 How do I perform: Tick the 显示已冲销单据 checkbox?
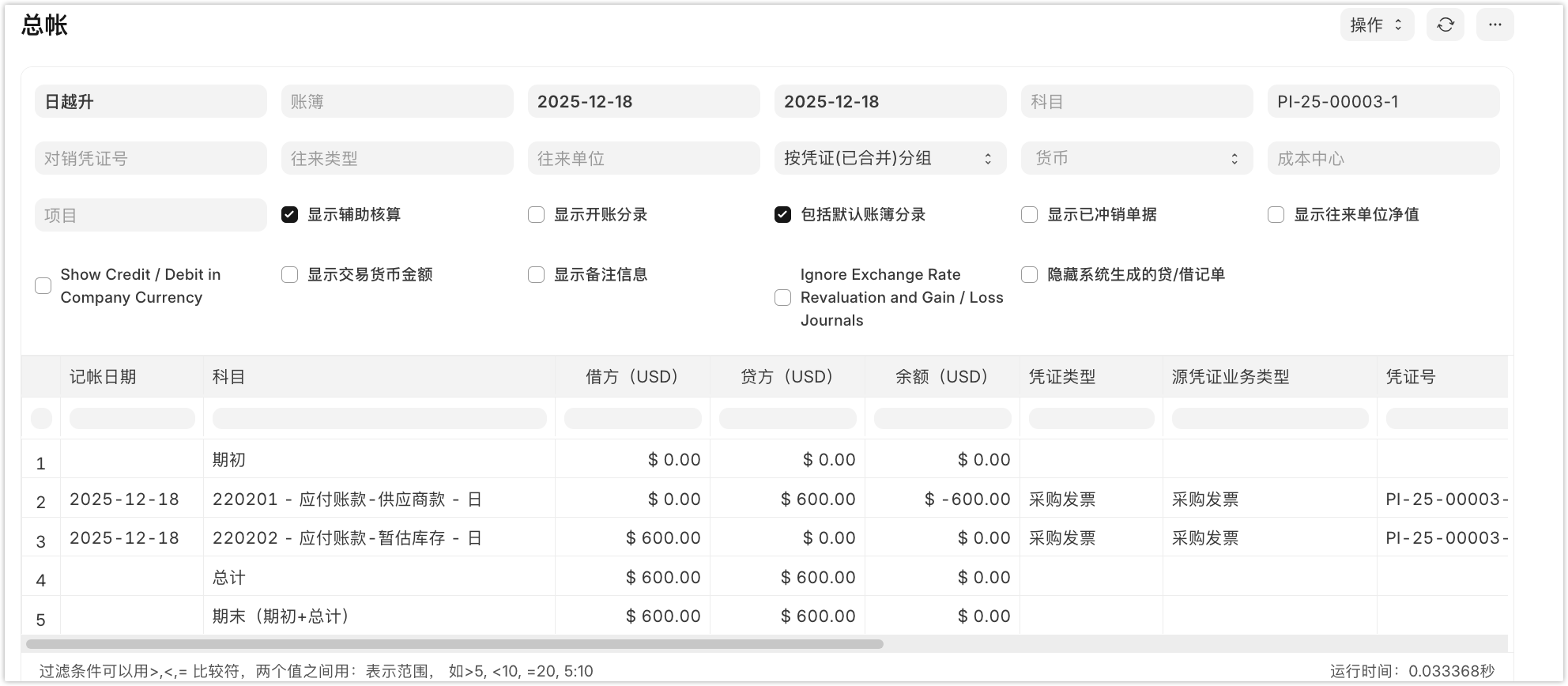click(1030, 215)
